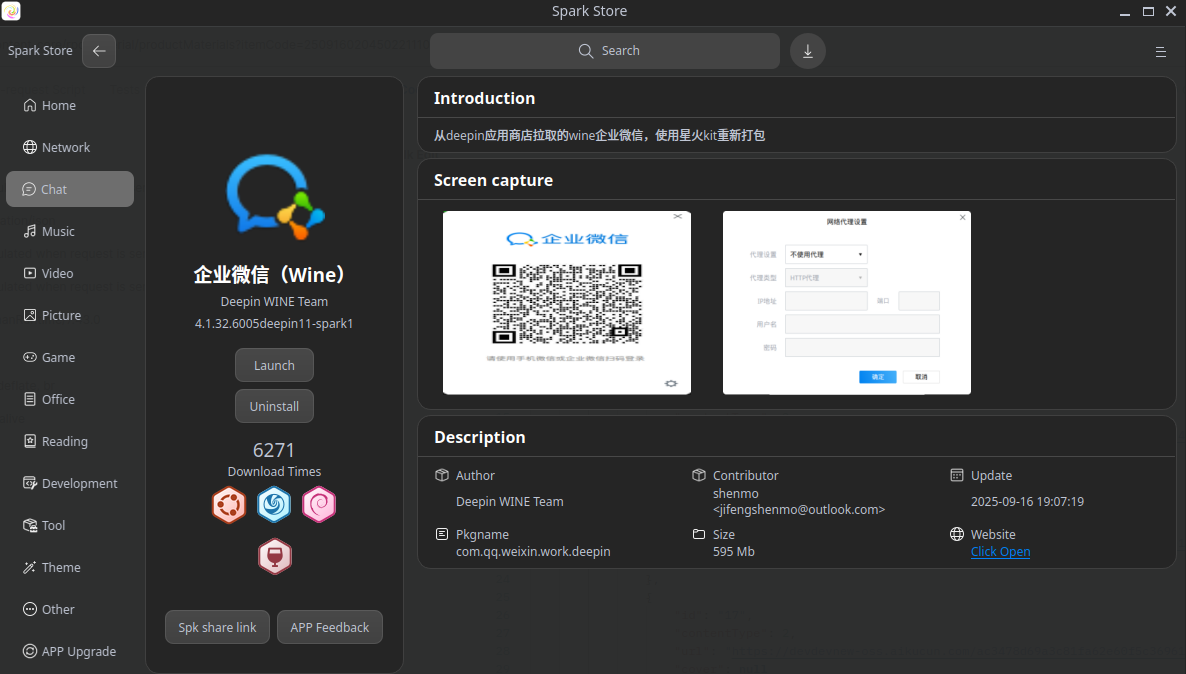
Task: Uninstall the WeCom Wine app
Action: click(274, 406)
